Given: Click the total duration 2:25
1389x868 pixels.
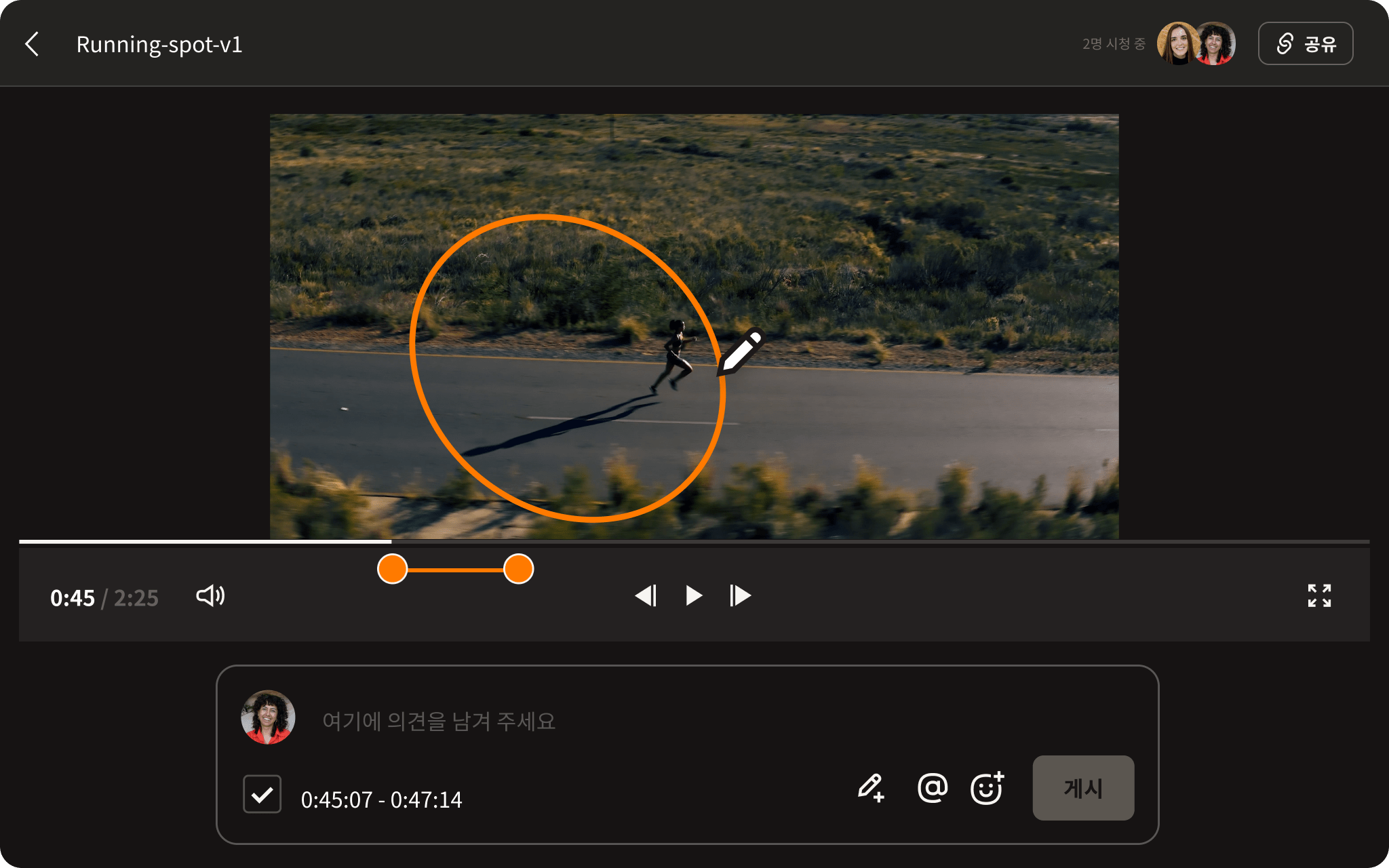Looking at the screenshot, I should pos(136,598).
